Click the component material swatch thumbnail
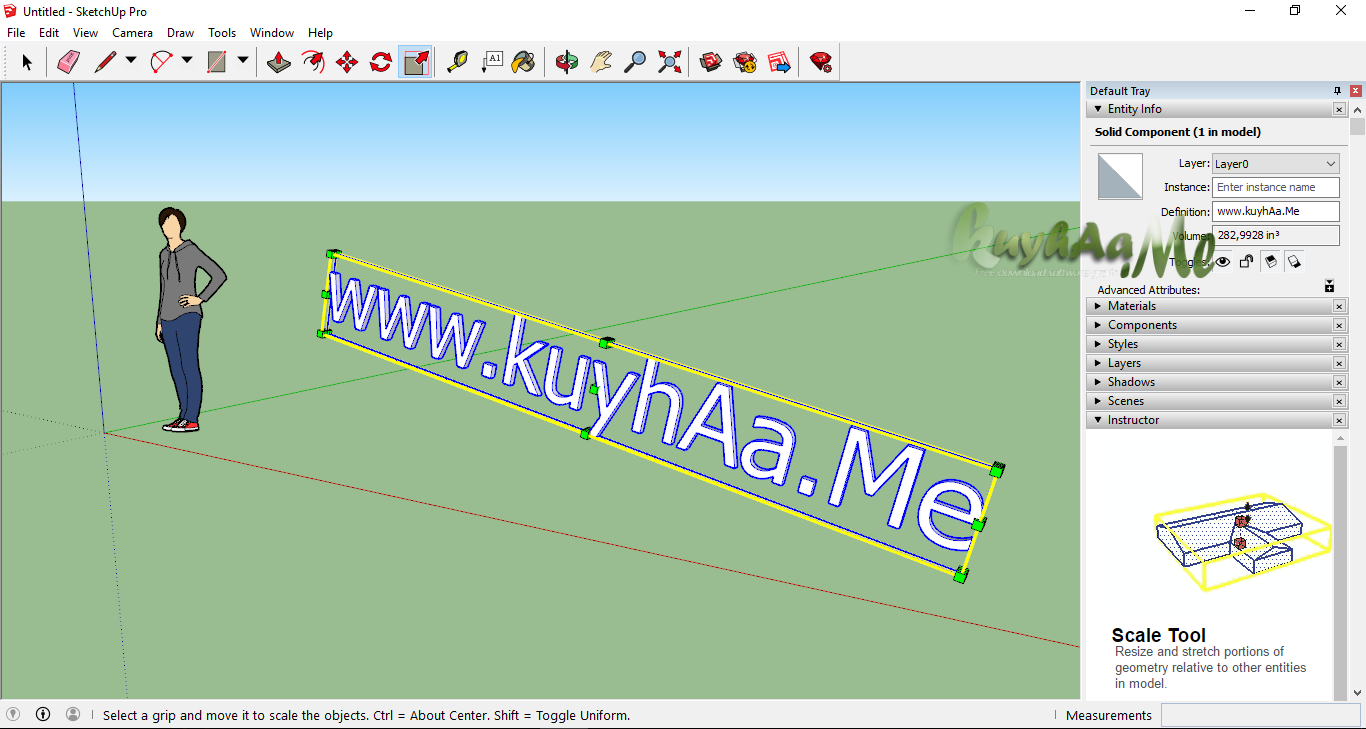1366x729 pixels. tap(1120, 176)
